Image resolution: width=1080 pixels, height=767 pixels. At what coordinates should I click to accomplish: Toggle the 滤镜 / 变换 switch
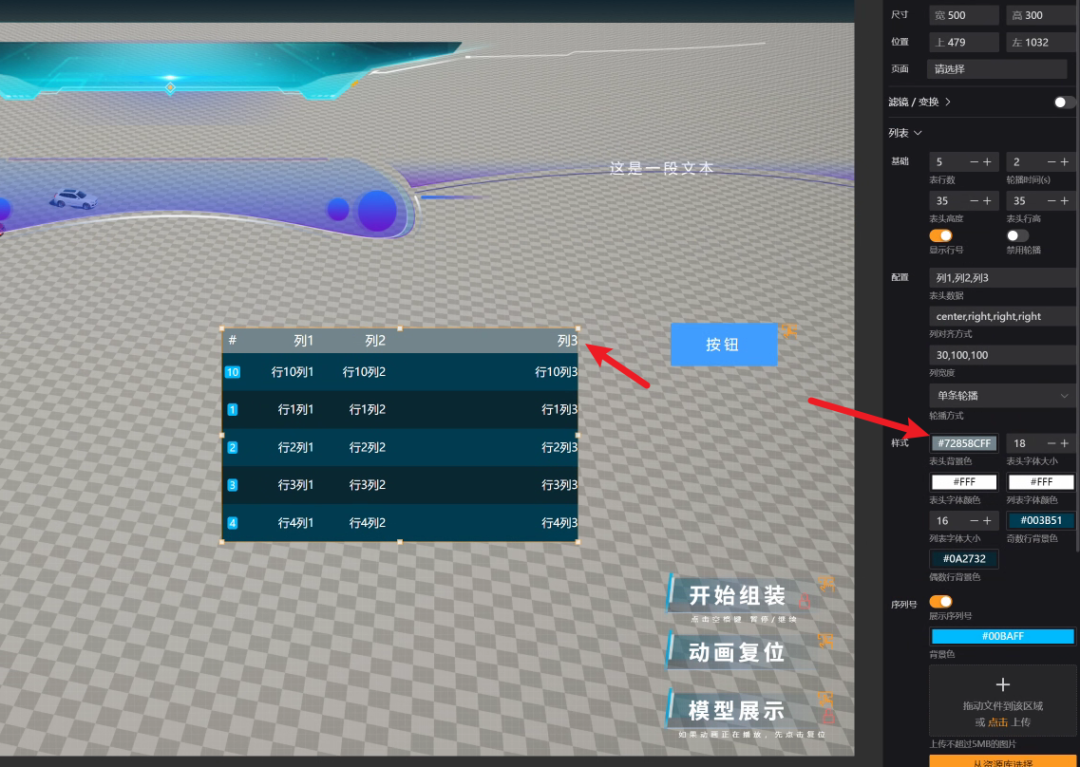tap(1064, 102)
